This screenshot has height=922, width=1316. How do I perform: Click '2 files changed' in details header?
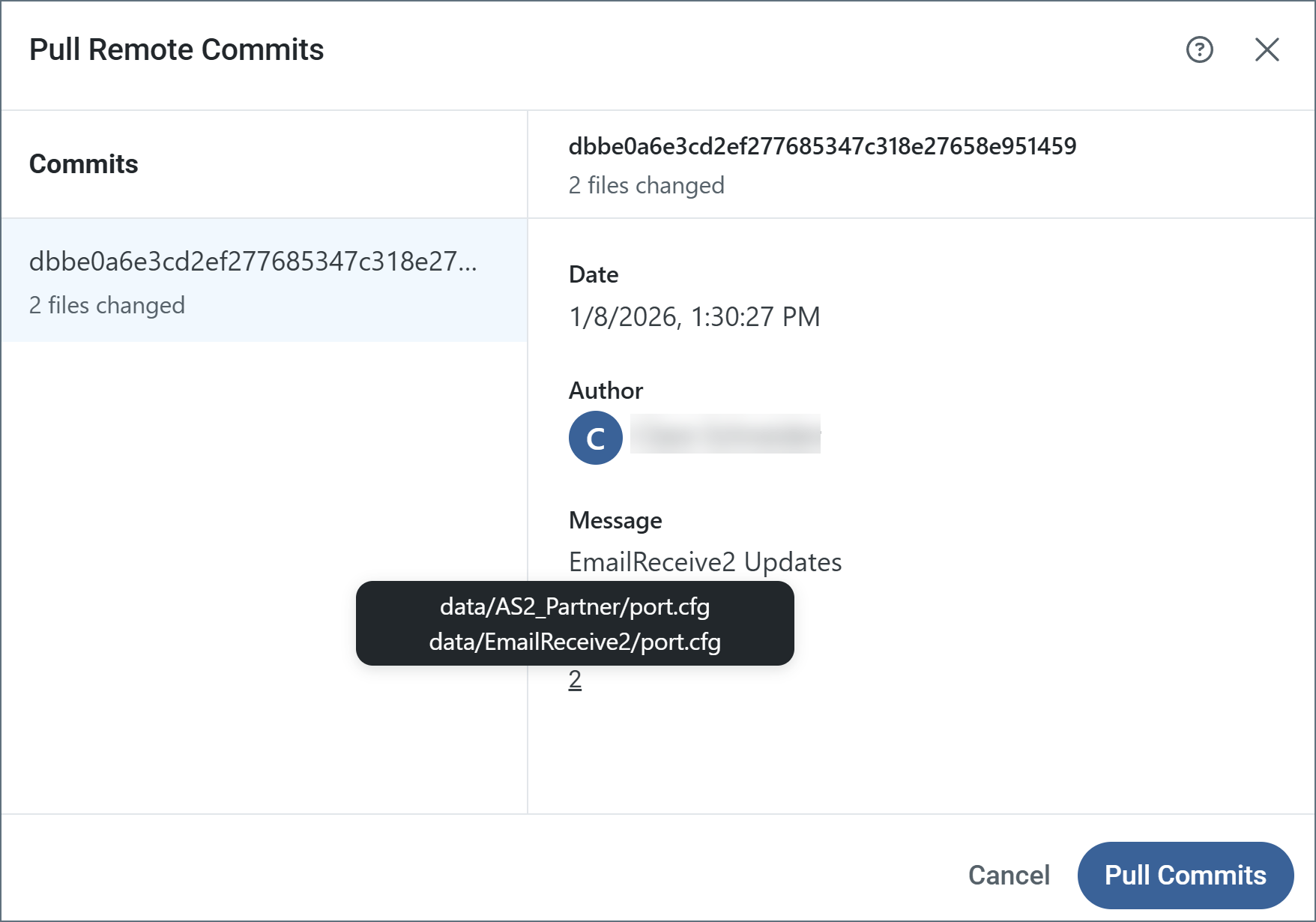point(646,185)
